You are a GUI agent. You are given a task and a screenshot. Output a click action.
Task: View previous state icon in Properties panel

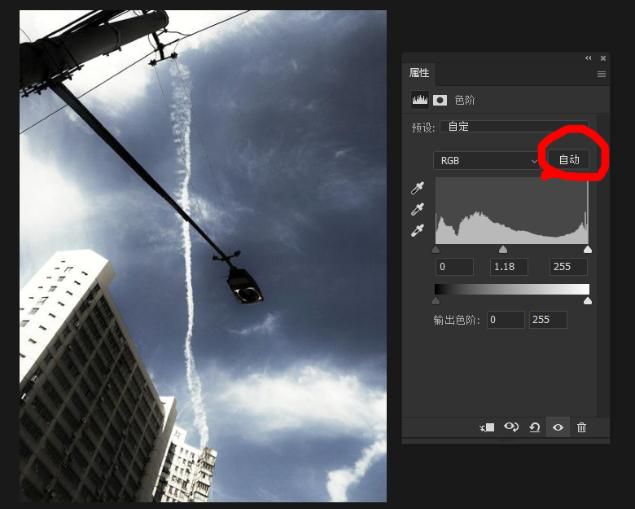point(511,427)
